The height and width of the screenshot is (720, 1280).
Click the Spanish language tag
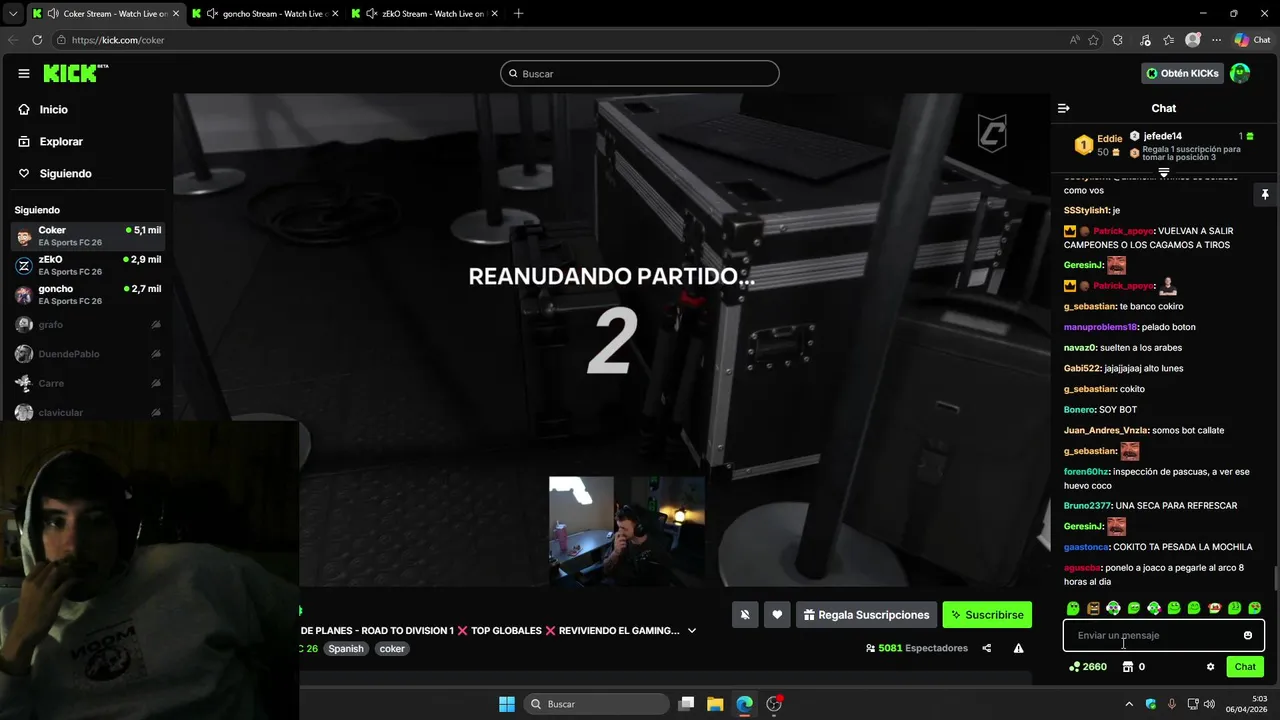pos(346,649)
